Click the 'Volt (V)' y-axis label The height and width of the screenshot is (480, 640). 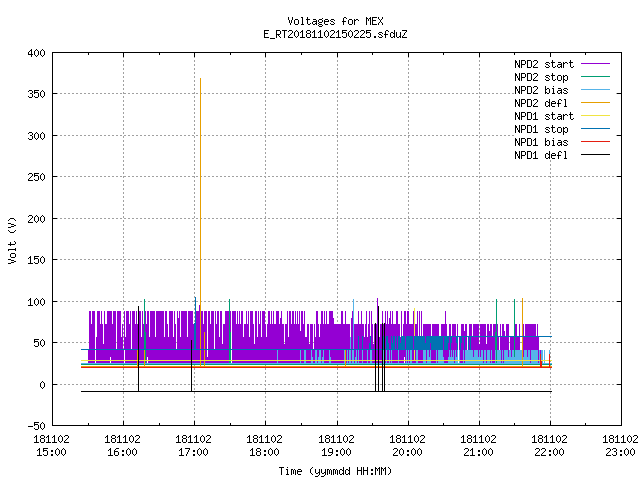[x=12, y=240]
